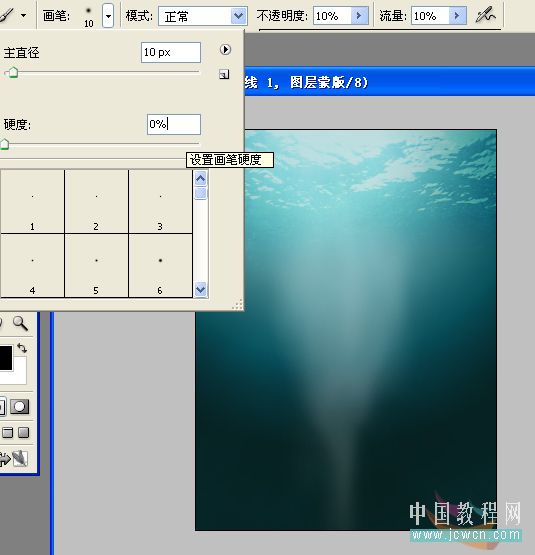Viewport: 535px width, 555px height.
Task: Jump to ImageReady icon
Action: tap(13, 459)
